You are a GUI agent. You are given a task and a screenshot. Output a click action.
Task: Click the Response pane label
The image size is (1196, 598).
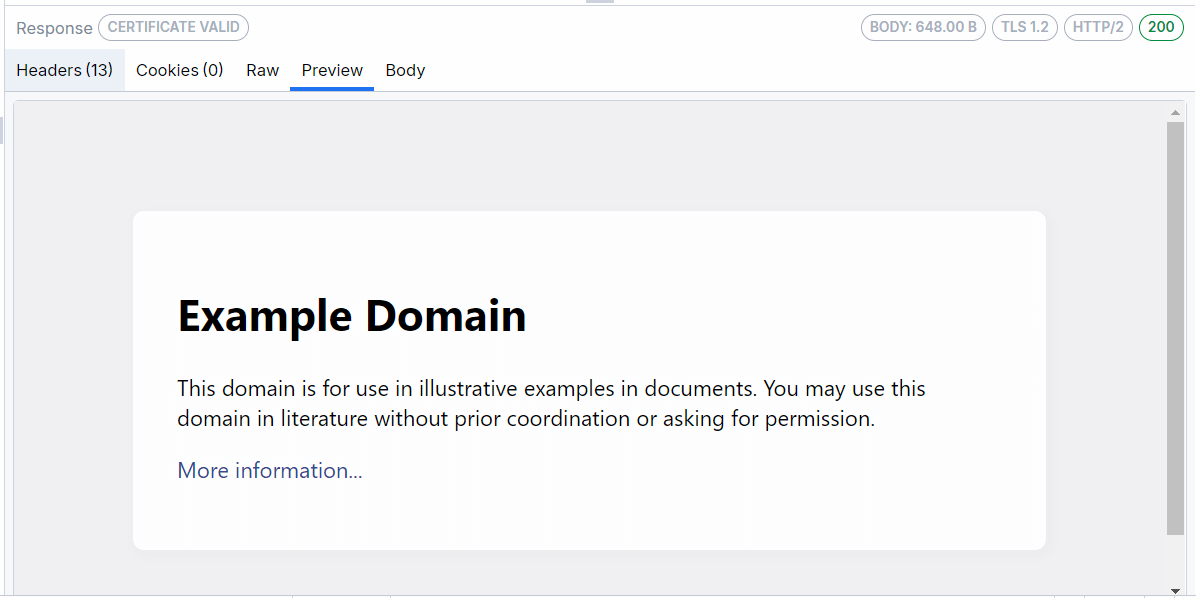[52, 28]
